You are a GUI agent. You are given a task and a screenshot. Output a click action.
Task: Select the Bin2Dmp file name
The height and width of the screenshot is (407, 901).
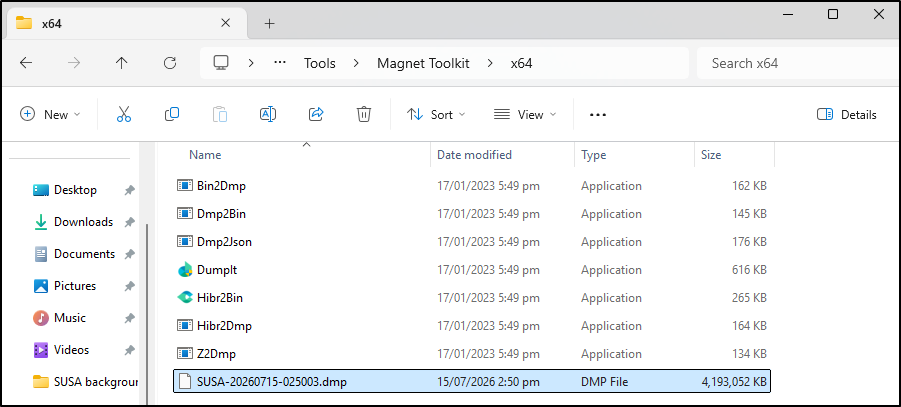[x=221, y=186]
